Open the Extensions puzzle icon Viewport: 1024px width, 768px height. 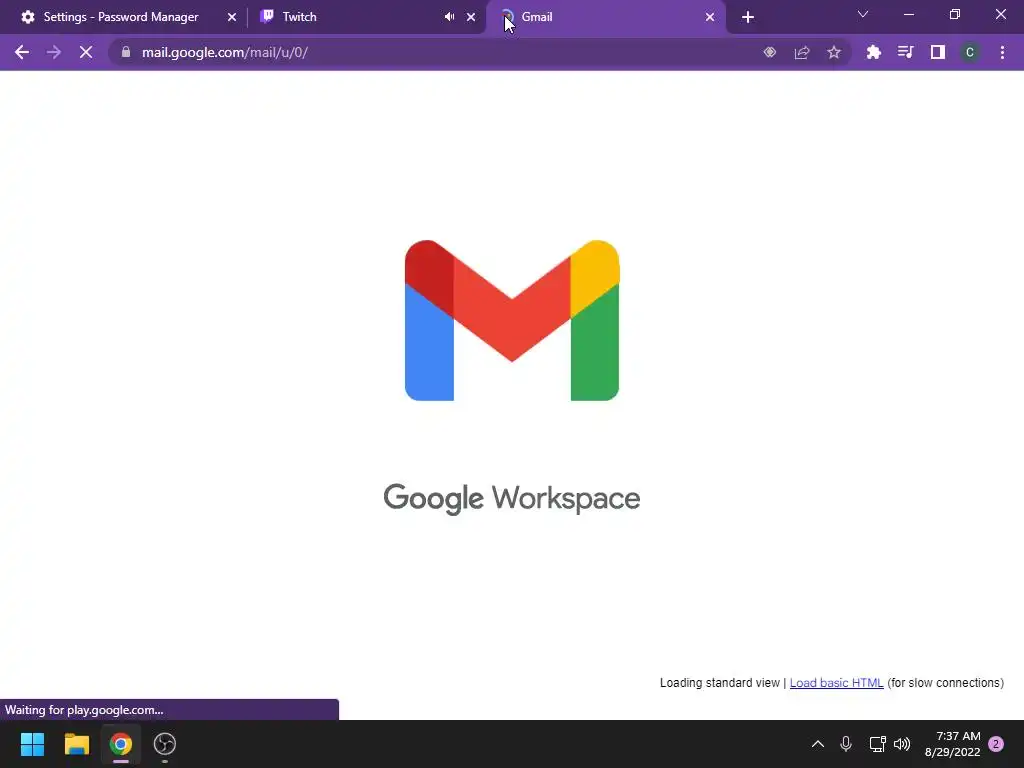pyautogui.click(x=874, y=52)
